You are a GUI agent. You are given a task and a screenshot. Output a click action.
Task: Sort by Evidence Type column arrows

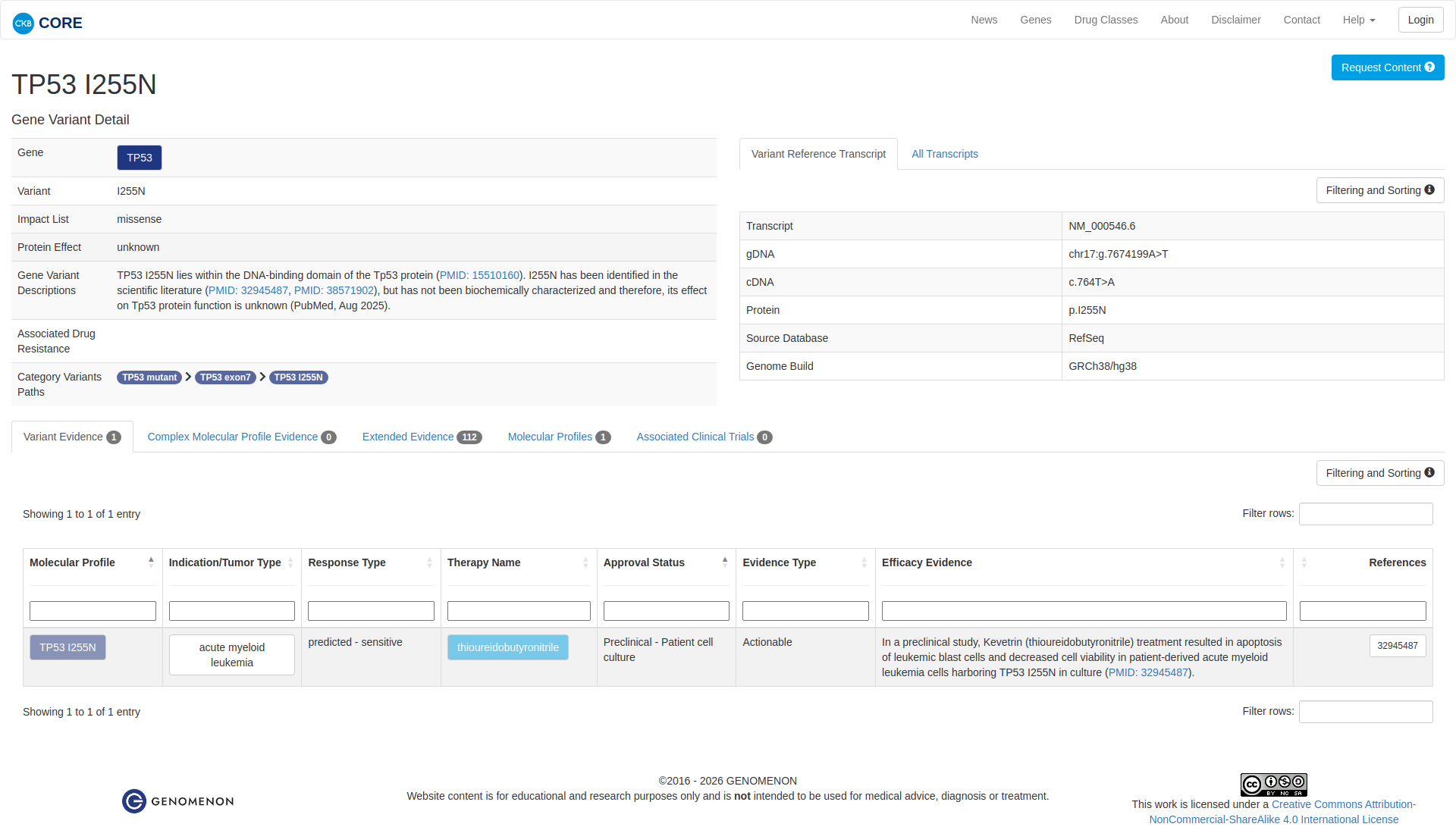tap(864, 562)
